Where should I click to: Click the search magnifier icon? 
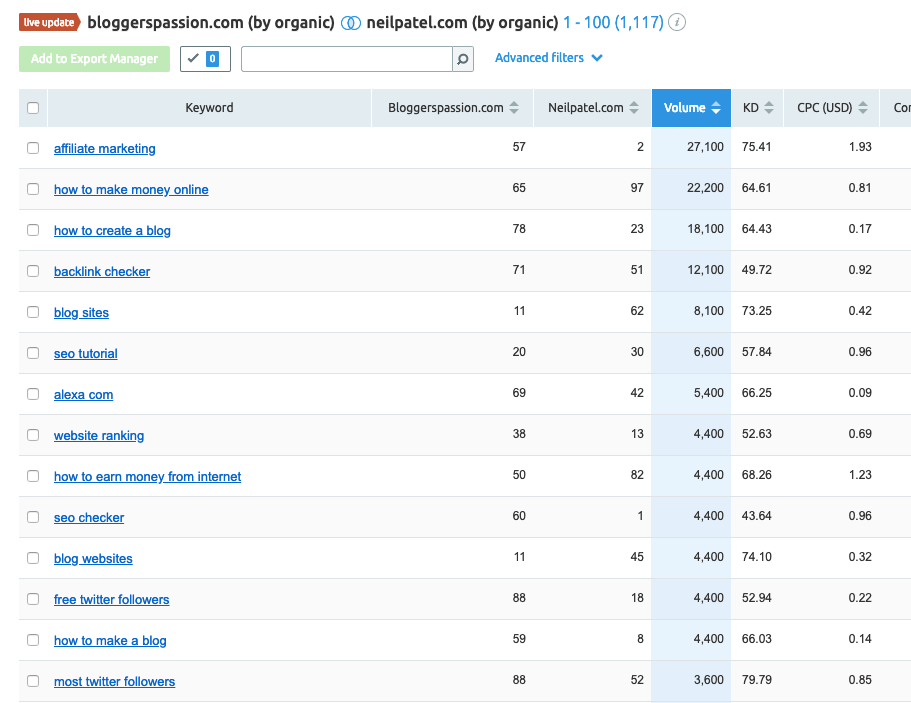(x=463, y=59)
